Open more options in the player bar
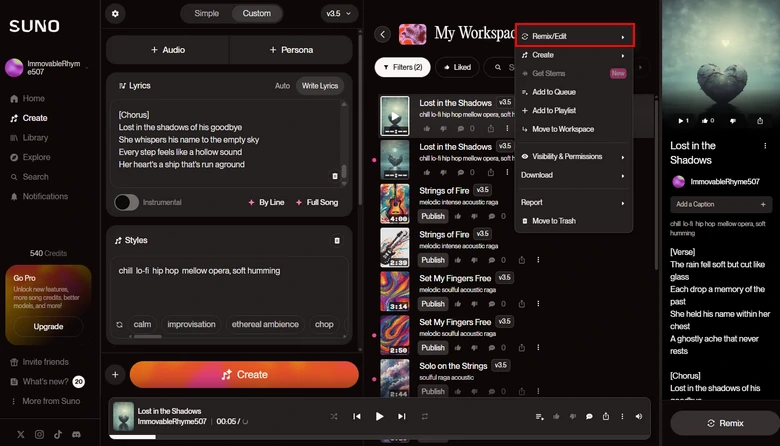This screenshot has width=780, height=446. point(622,416)
